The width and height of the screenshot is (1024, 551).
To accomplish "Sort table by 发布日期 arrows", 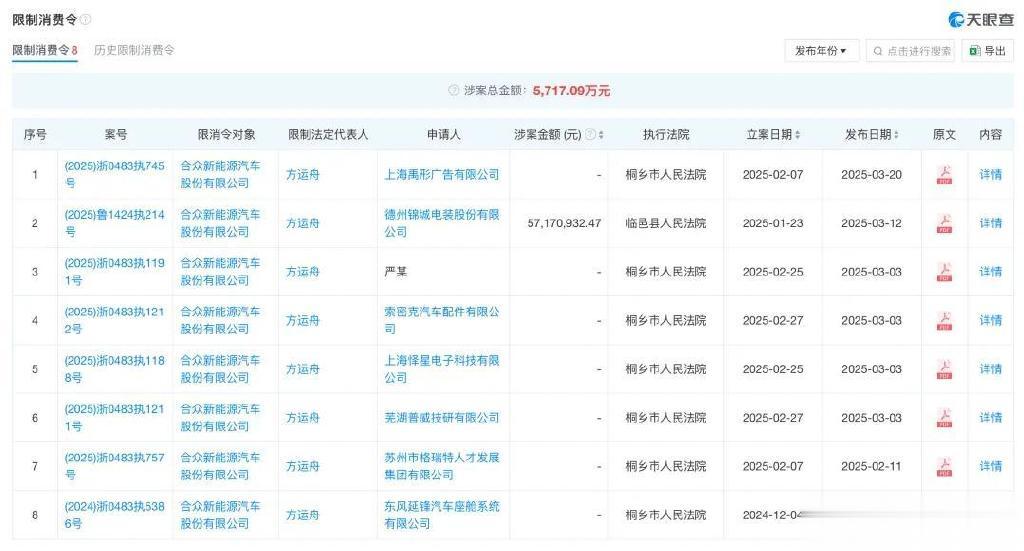I will [x=896, y=134].
